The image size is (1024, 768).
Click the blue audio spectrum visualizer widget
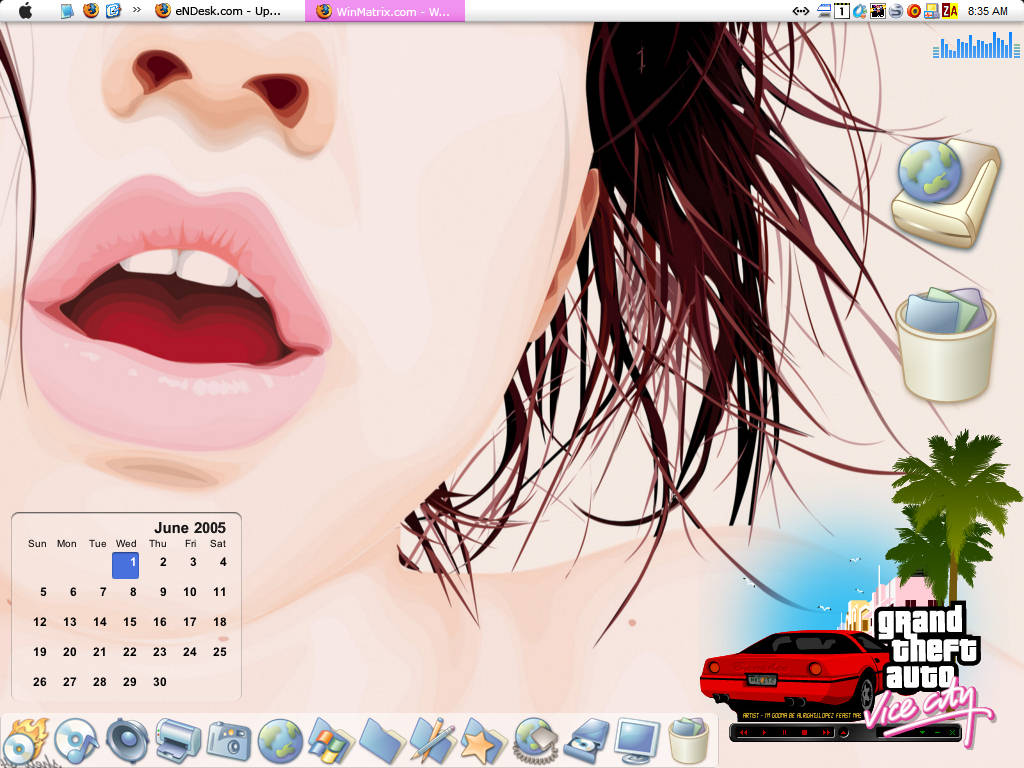(976, 44)
